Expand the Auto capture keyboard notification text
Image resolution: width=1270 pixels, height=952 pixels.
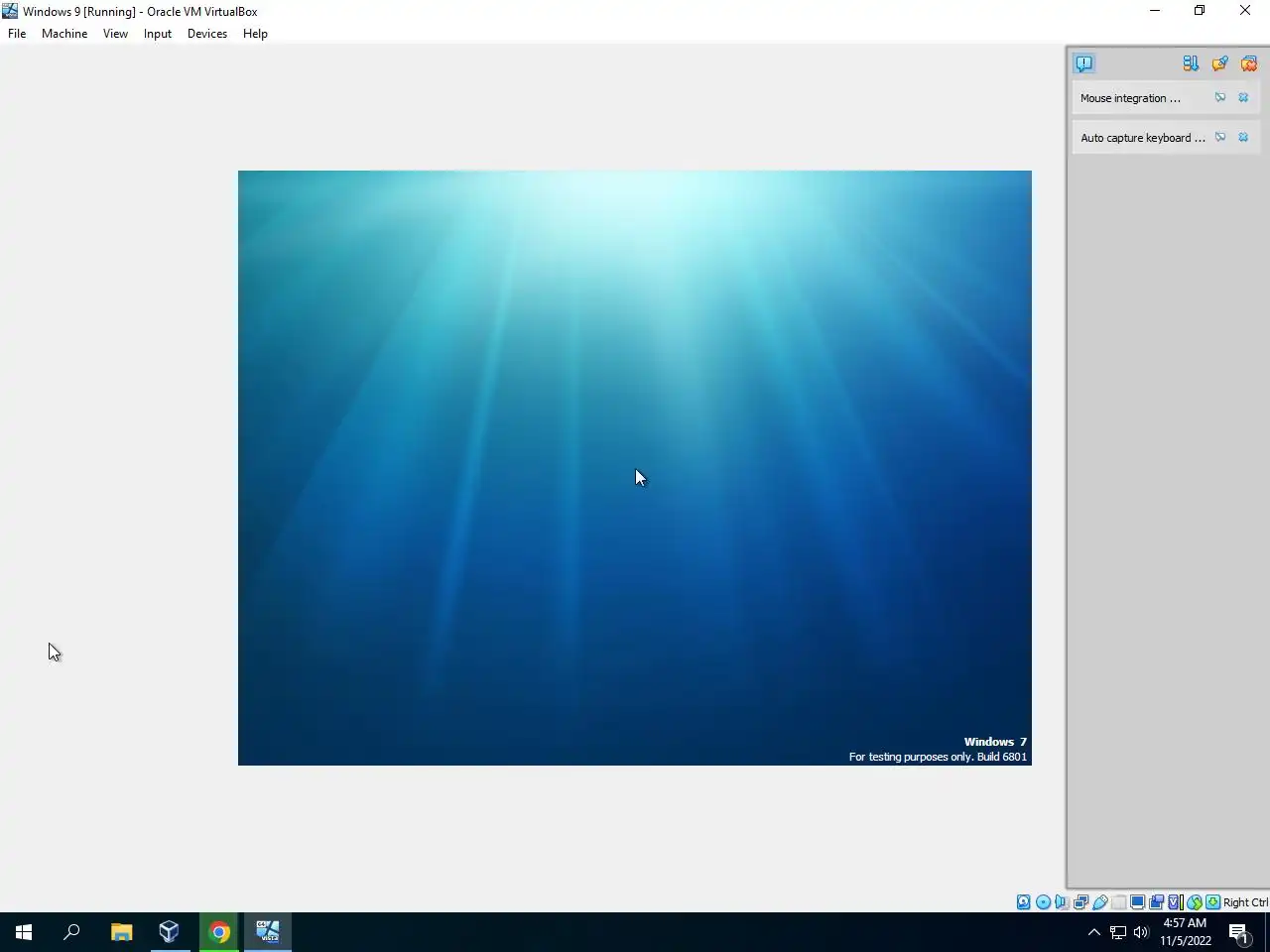coord(1143,138)
